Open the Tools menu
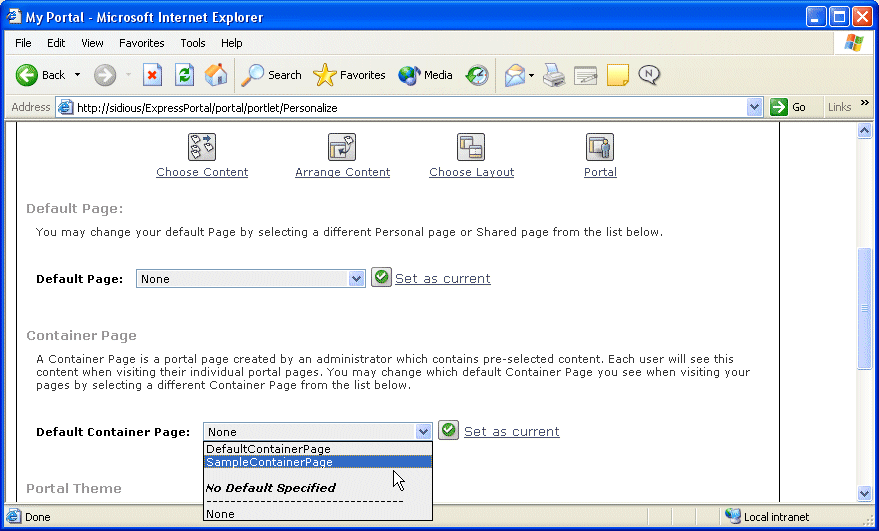The height and width of the screenshot is (531, 879). tap(193, 43)
